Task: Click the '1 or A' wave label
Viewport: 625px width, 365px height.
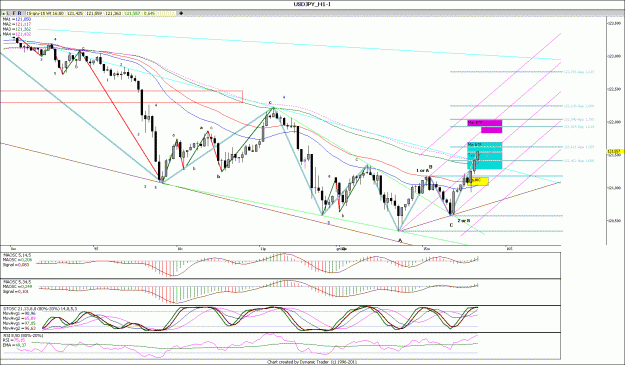Action: (423, 170)
